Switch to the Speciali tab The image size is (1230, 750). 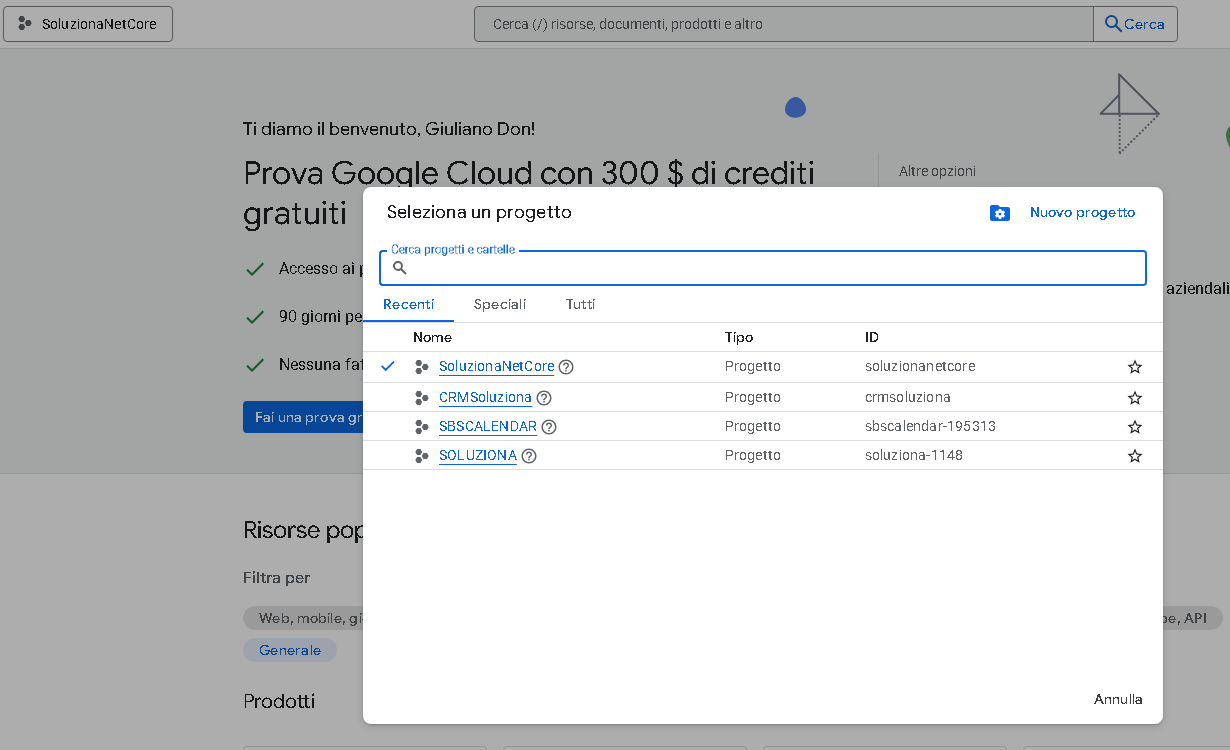pyautogui.click(x=499, y=304)
